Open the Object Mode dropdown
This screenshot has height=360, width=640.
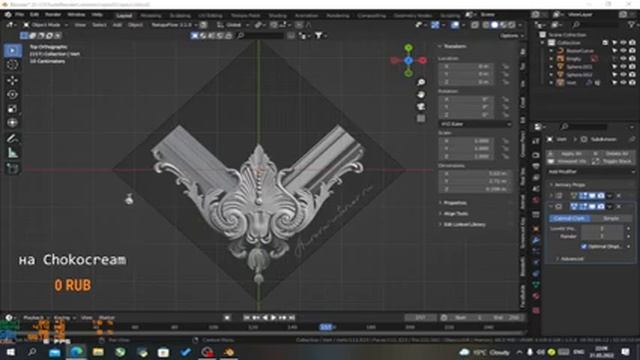click(45, 25)
